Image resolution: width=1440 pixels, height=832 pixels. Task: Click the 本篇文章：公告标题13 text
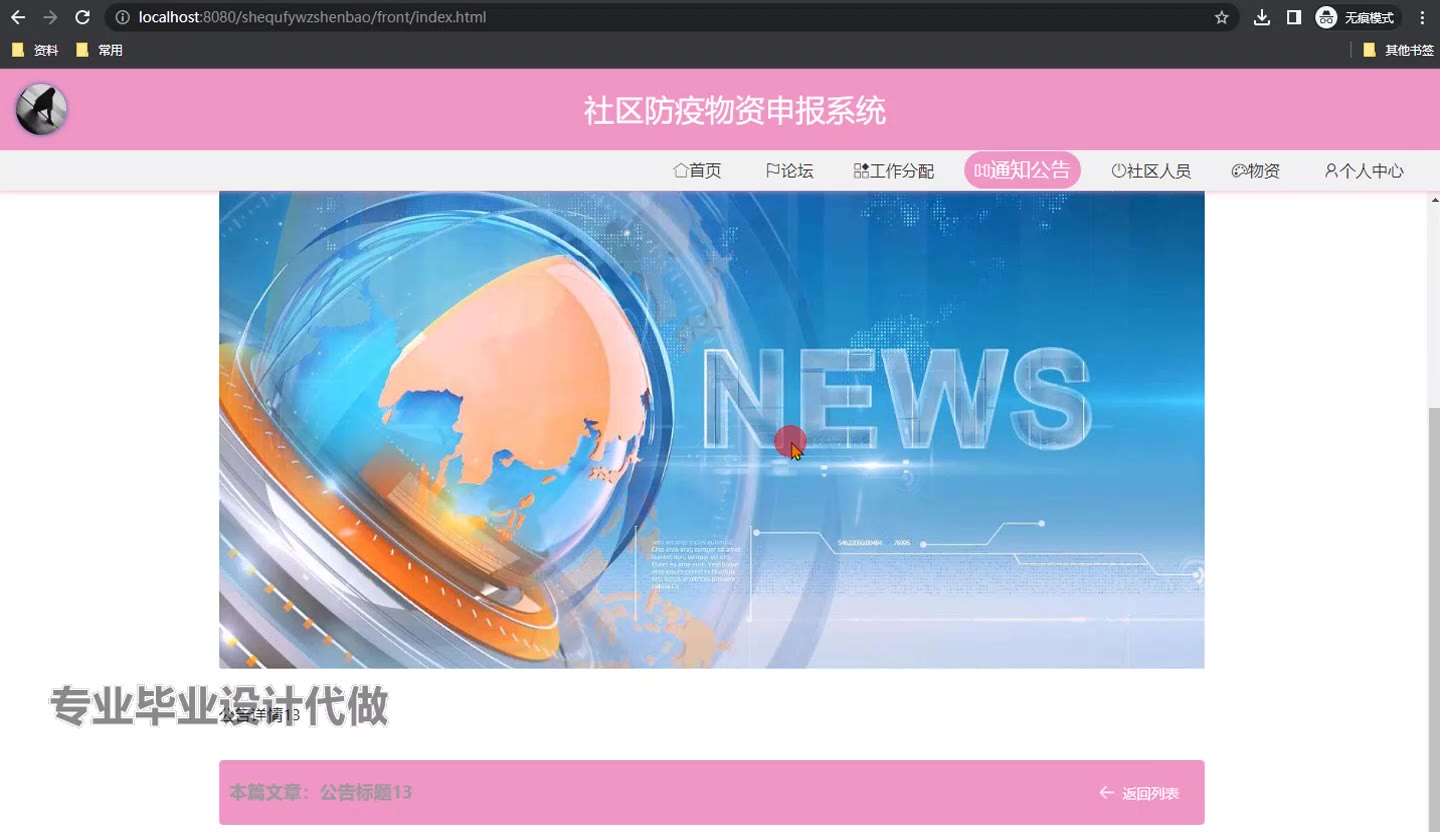point(321,792)
